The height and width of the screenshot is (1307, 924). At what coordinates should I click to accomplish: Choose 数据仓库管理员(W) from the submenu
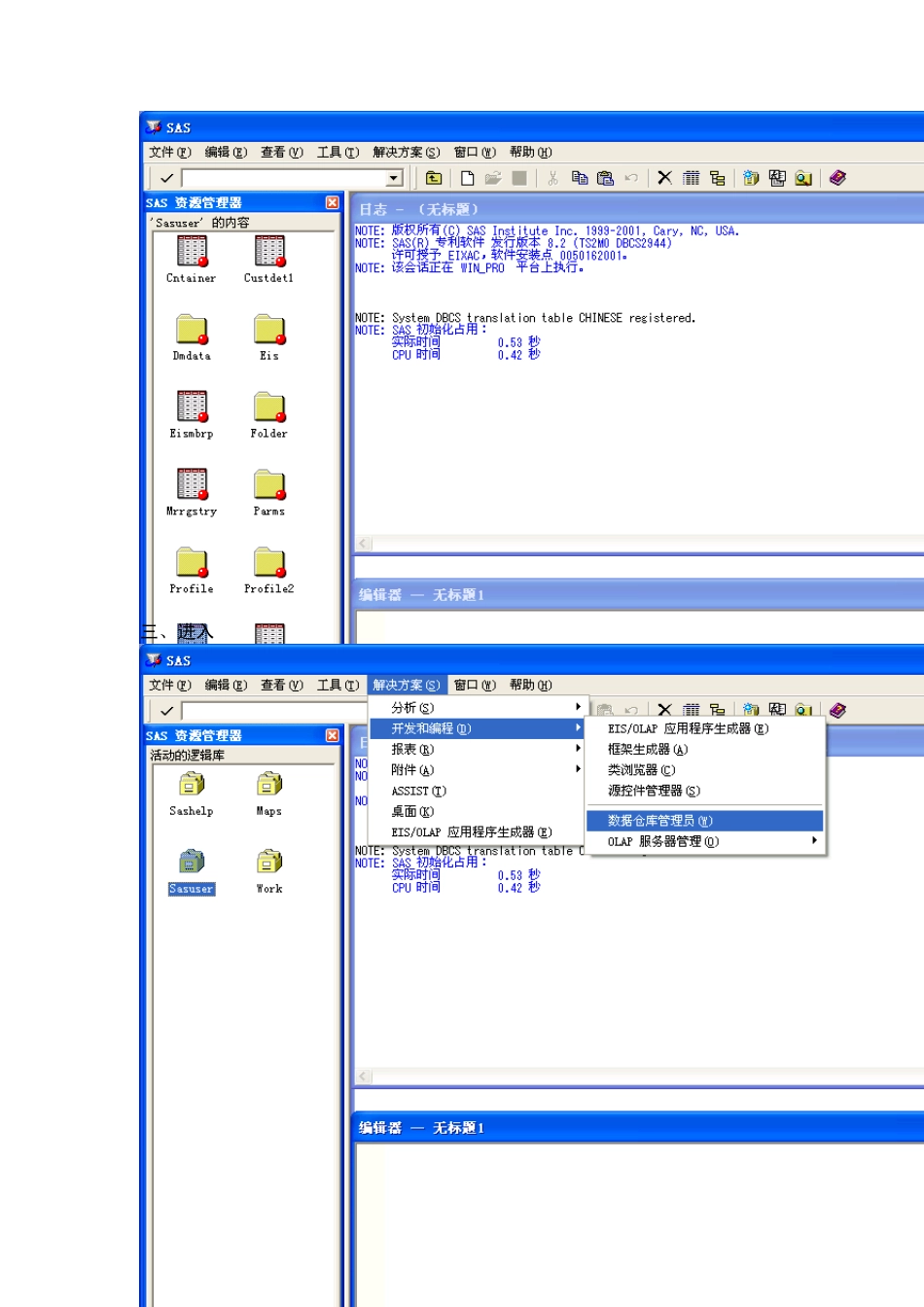(705, 822)
